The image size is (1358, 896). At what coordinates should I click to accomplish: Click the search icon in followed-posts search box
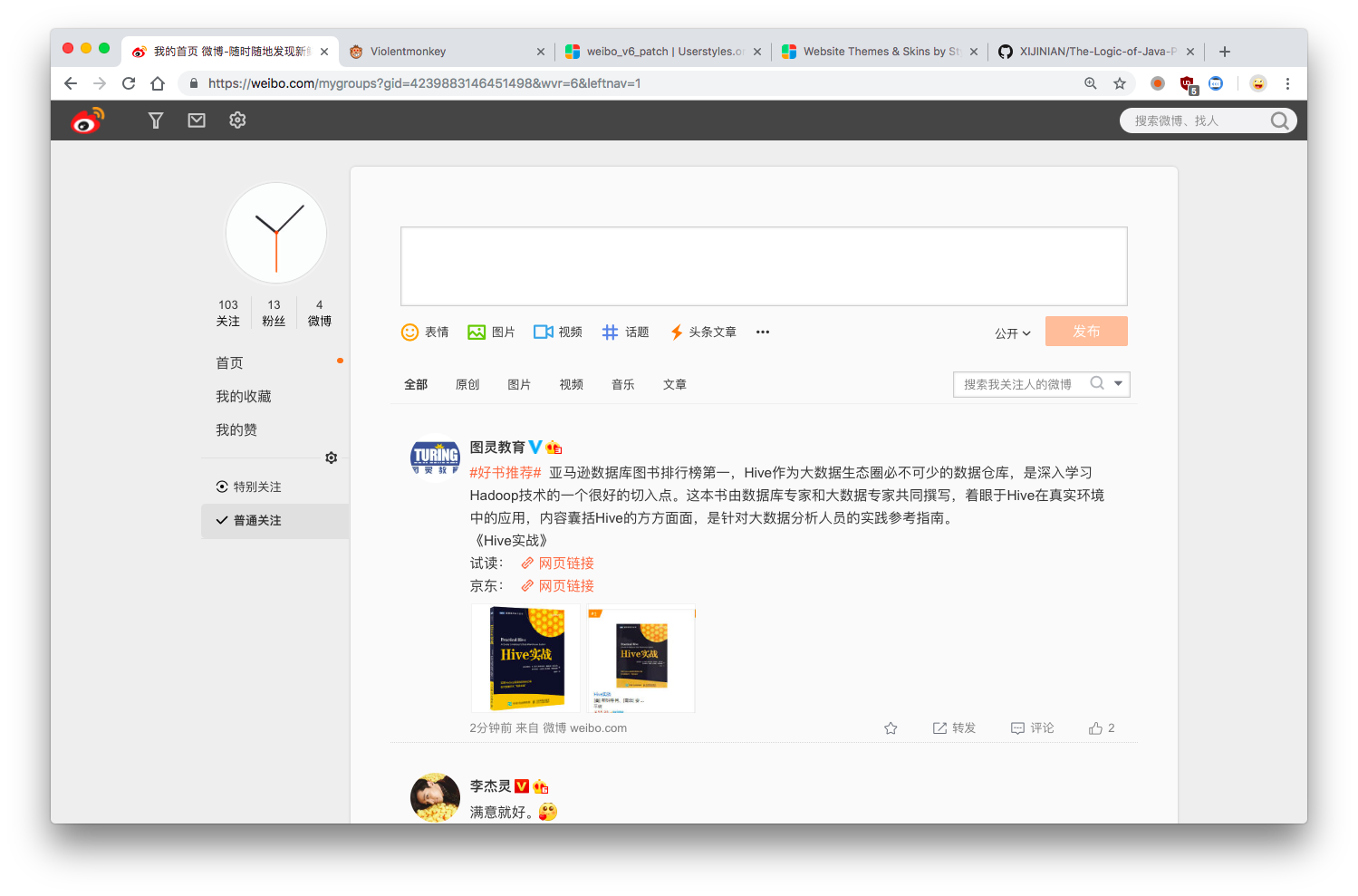1097,383
